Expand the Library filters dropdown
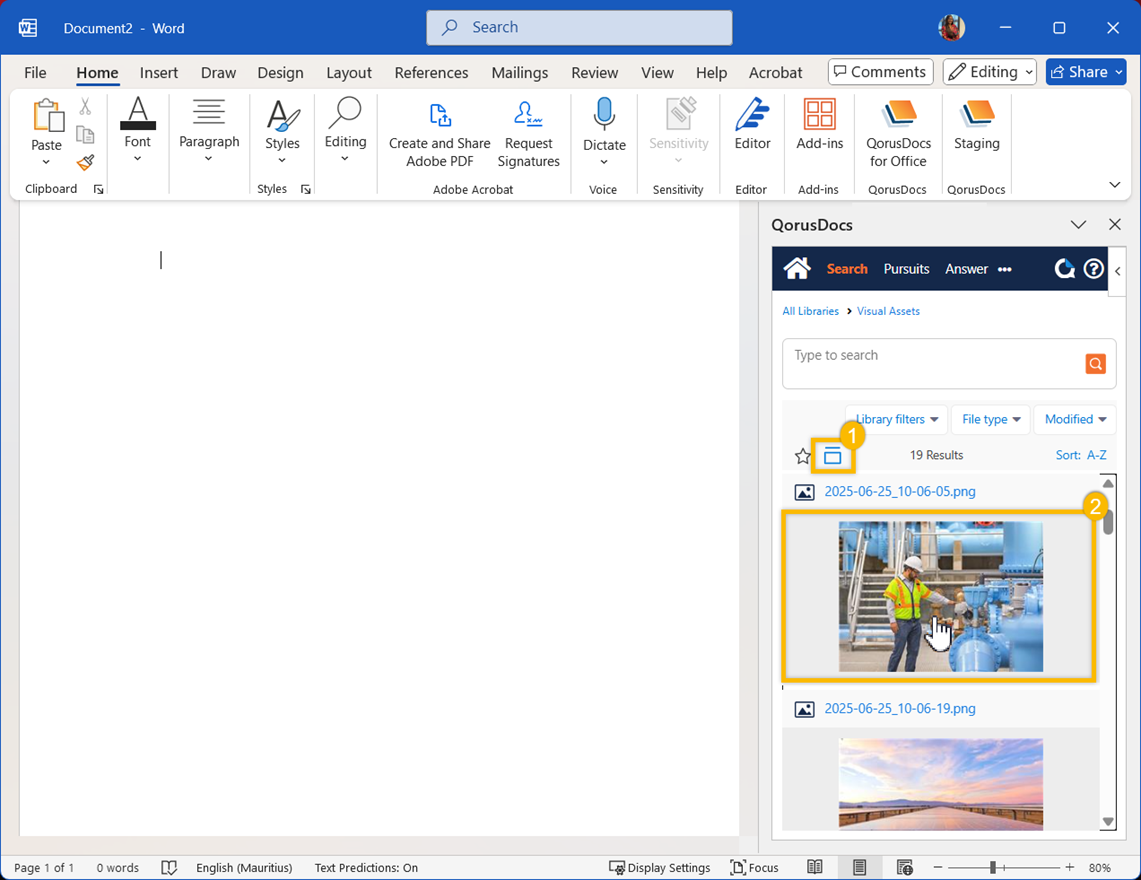This screenshot has height=880, width=1141. 896,419
